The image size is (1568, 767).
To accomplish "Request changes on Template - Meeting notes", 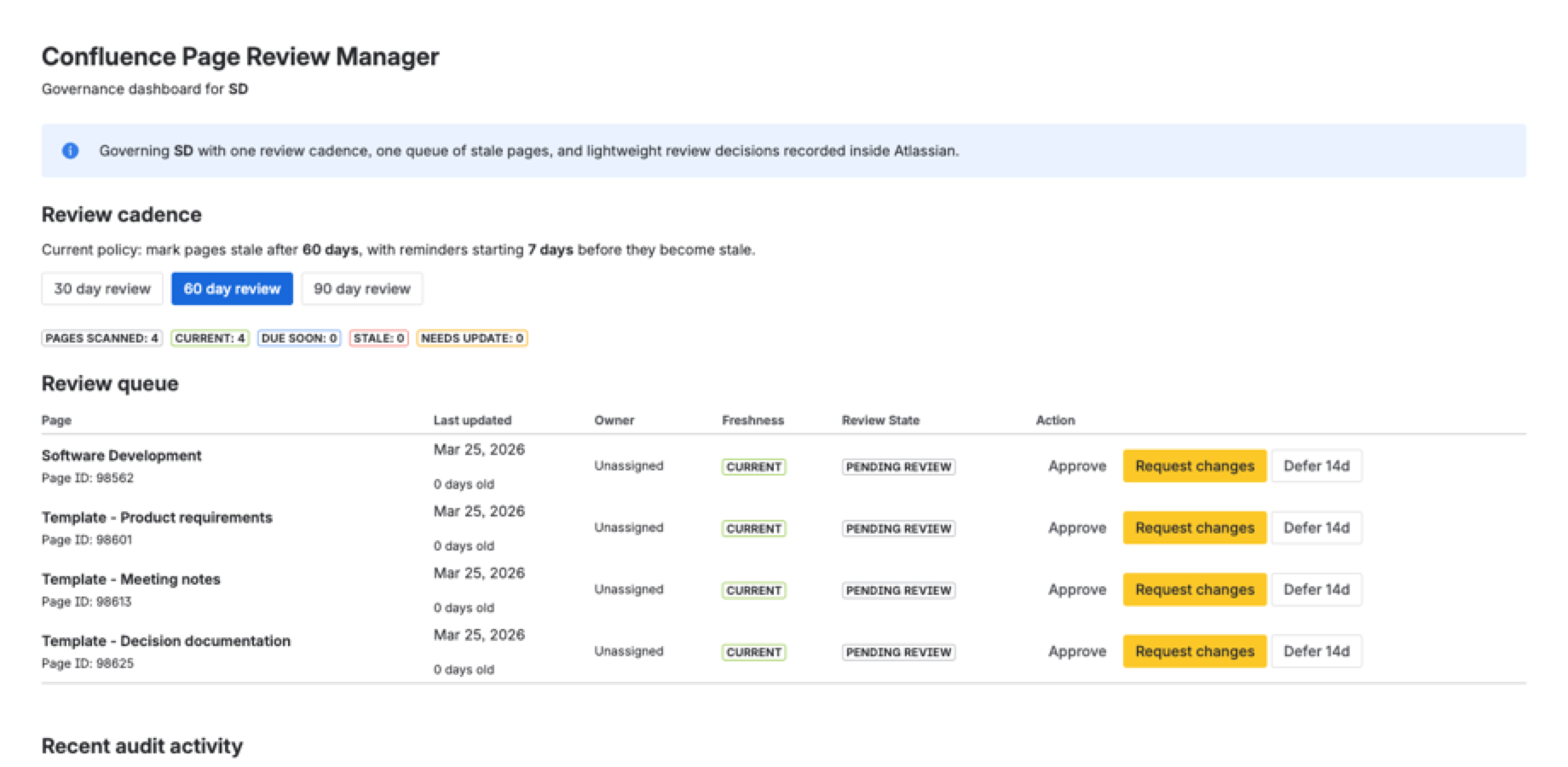I will pyautogui.click(x=1194, y=590).
